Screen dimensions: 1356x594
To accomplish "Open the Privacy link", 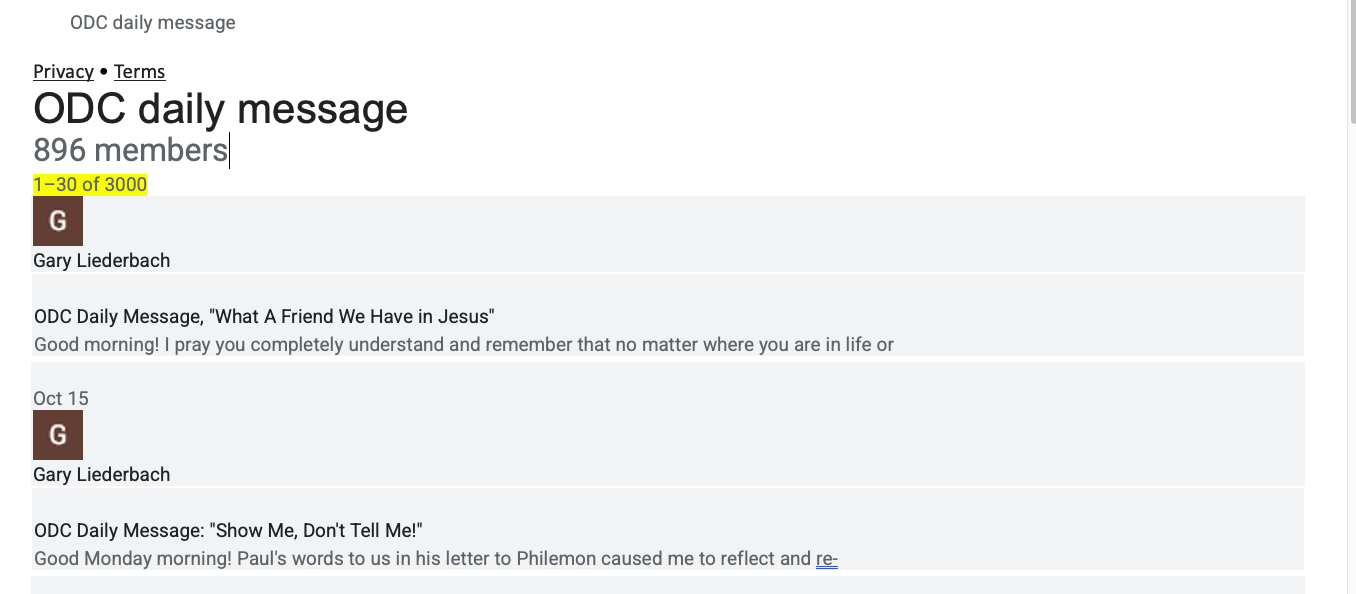I will coord(63,71).
